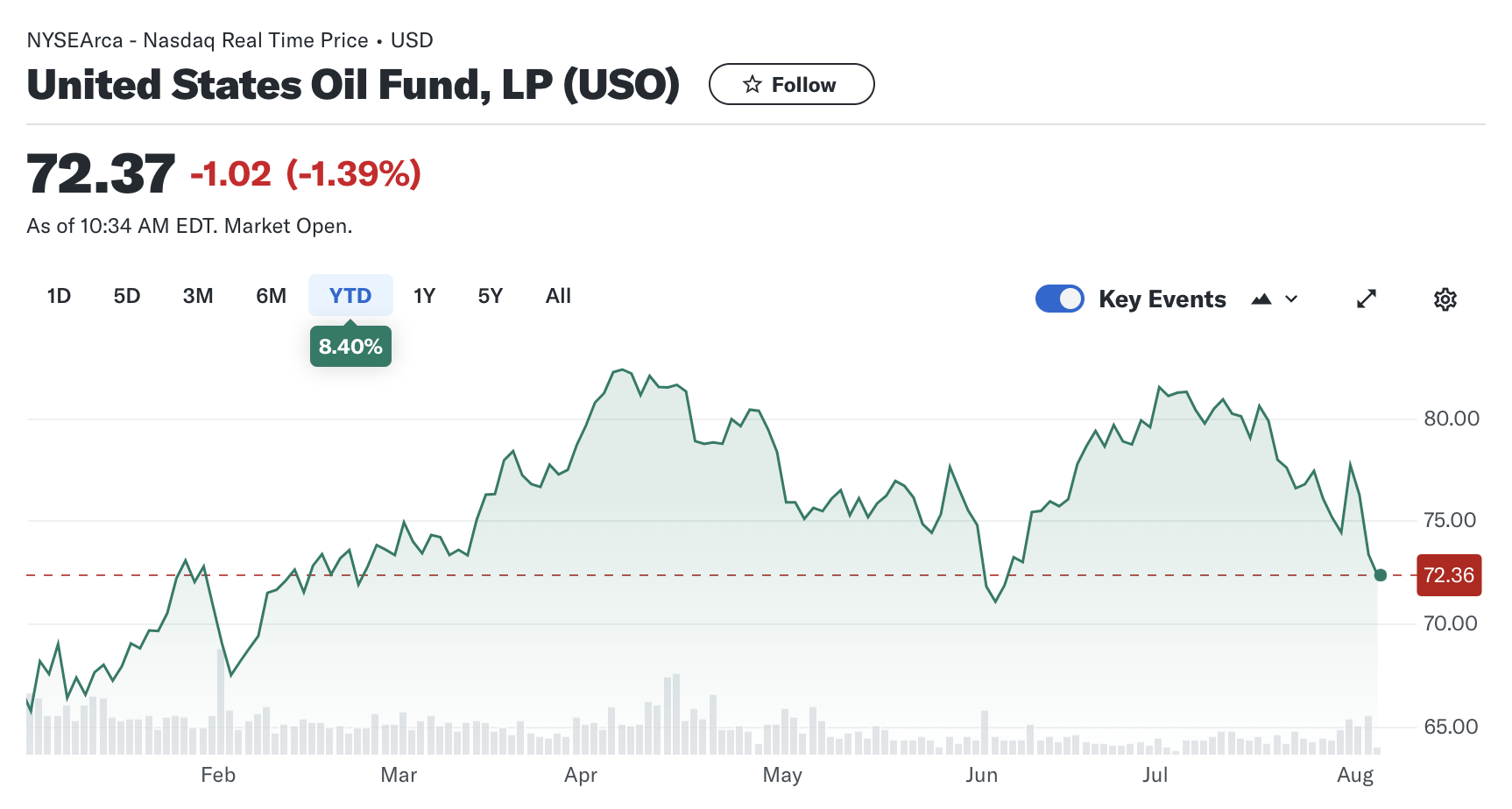This screenshot has width=1512, height=809.
Task: Select the 5D time range
Action: coord(127,296)
